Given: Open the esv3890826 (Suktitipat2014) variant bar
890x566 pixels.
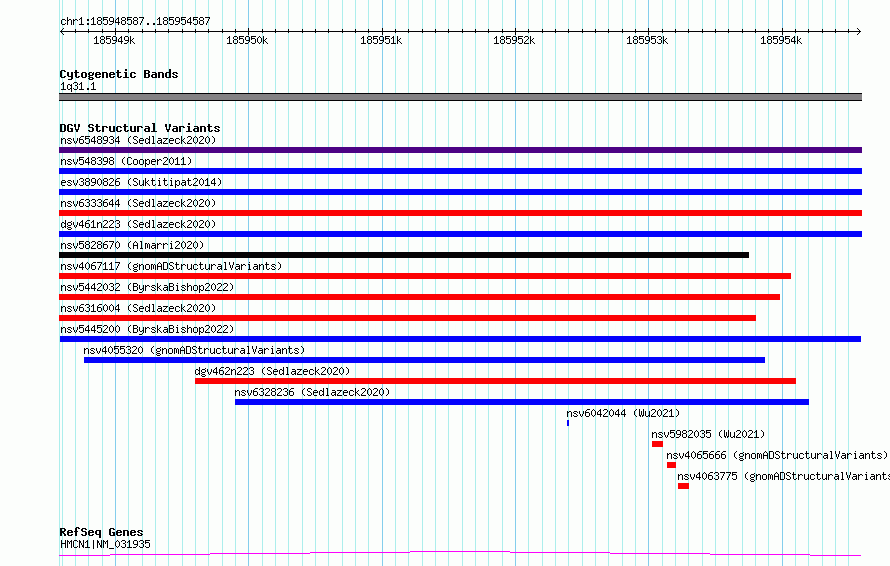Looking at the screenshot, I should coord(460,192).
